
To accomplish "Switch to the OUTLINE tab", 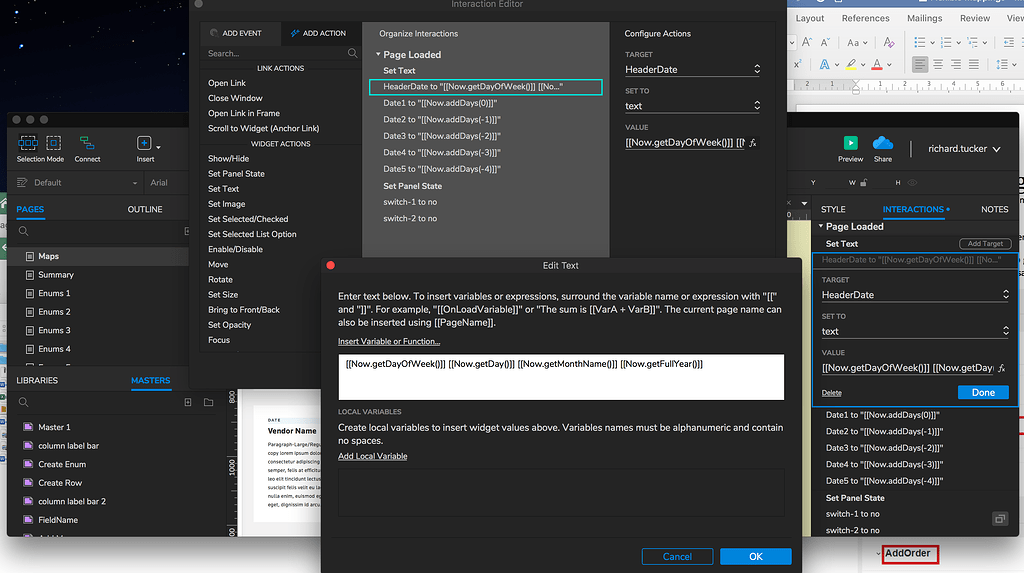I will (145, 209).
